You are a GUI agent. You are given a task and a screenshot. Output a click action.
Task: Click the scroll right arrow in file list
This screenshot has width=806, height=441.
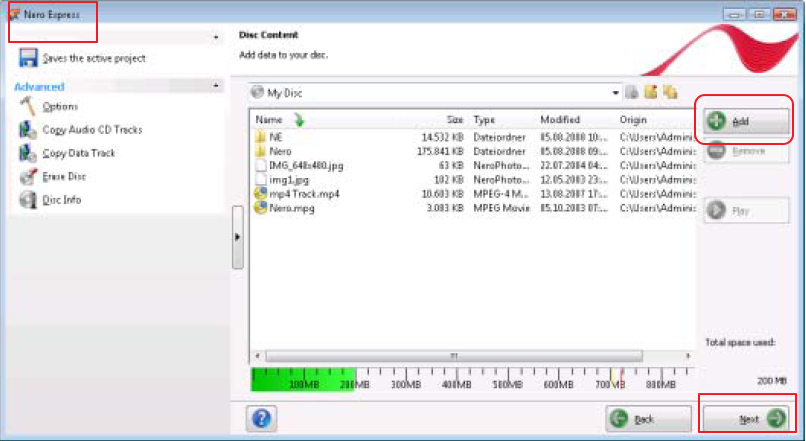point(687,356)
